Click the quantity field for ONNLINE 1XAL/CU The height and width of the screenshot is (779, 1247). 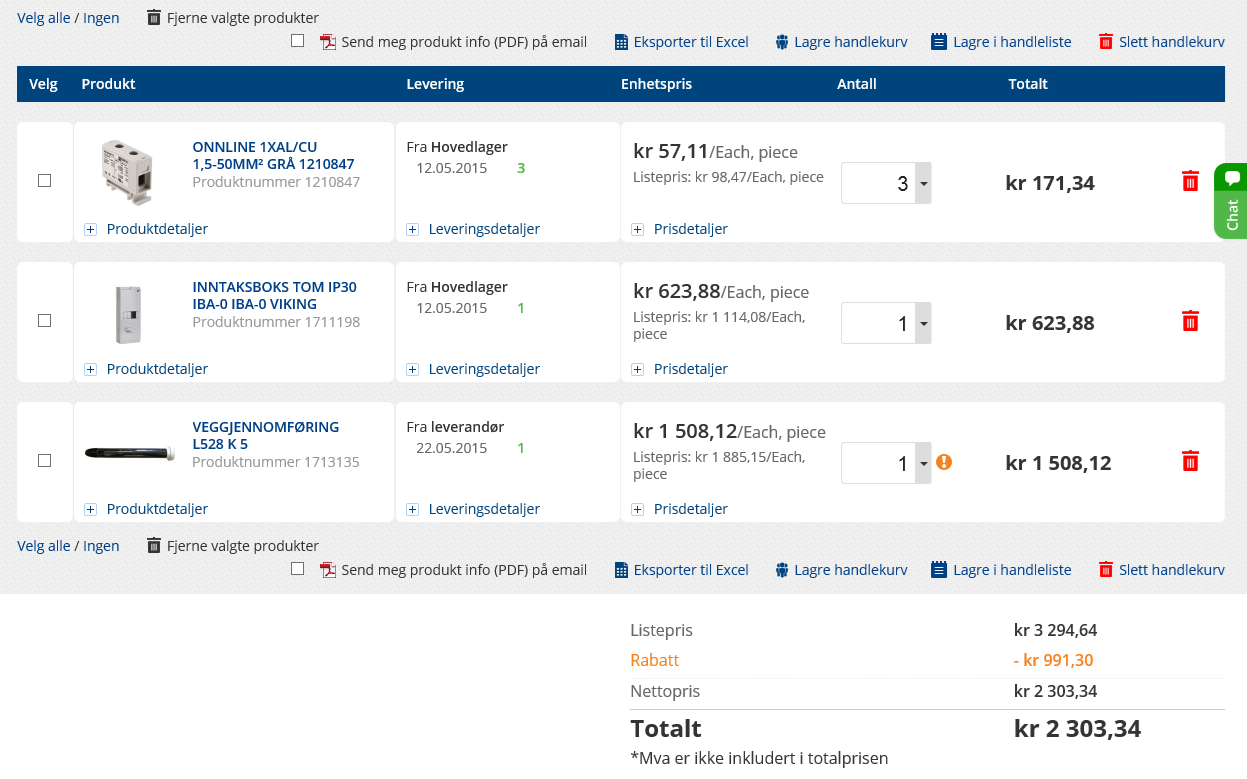pyautogui.click(x=878, y=183)
